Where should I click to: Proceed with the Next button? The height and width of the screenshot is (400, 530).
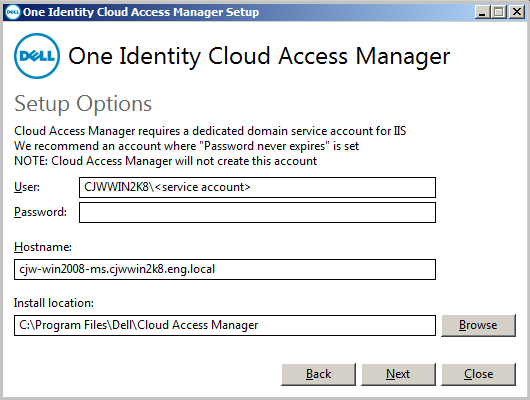[x=399, y=374]
